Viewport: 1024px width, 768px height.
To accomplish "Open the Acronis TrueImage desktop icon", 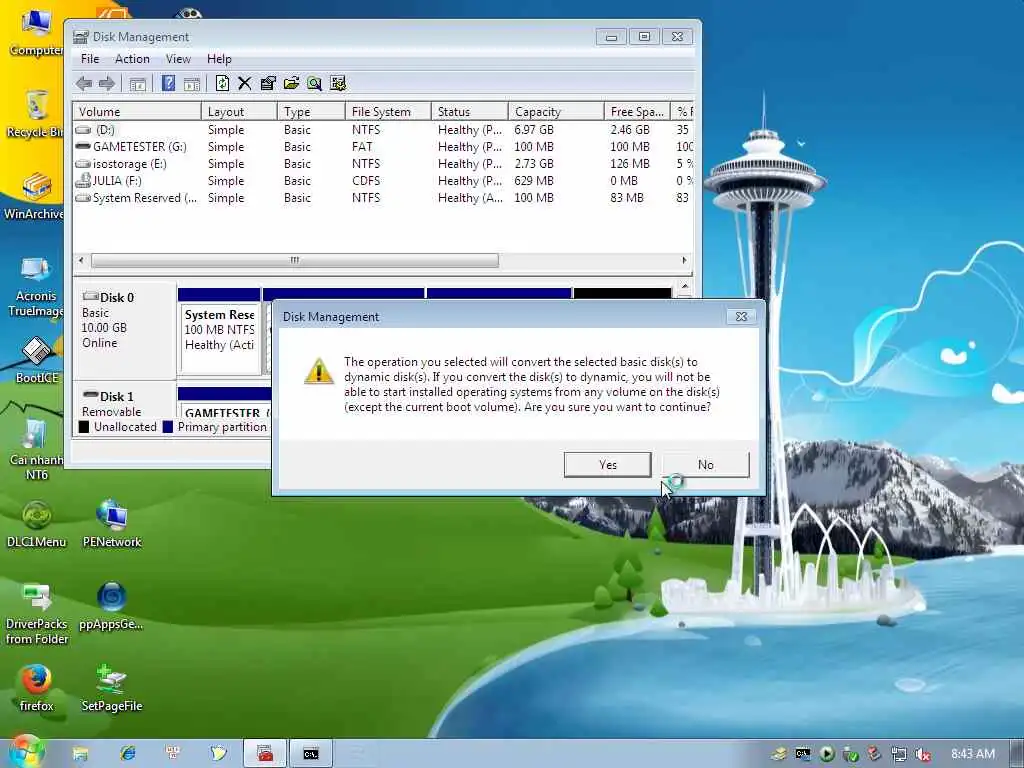I will [x=36, y=286].
